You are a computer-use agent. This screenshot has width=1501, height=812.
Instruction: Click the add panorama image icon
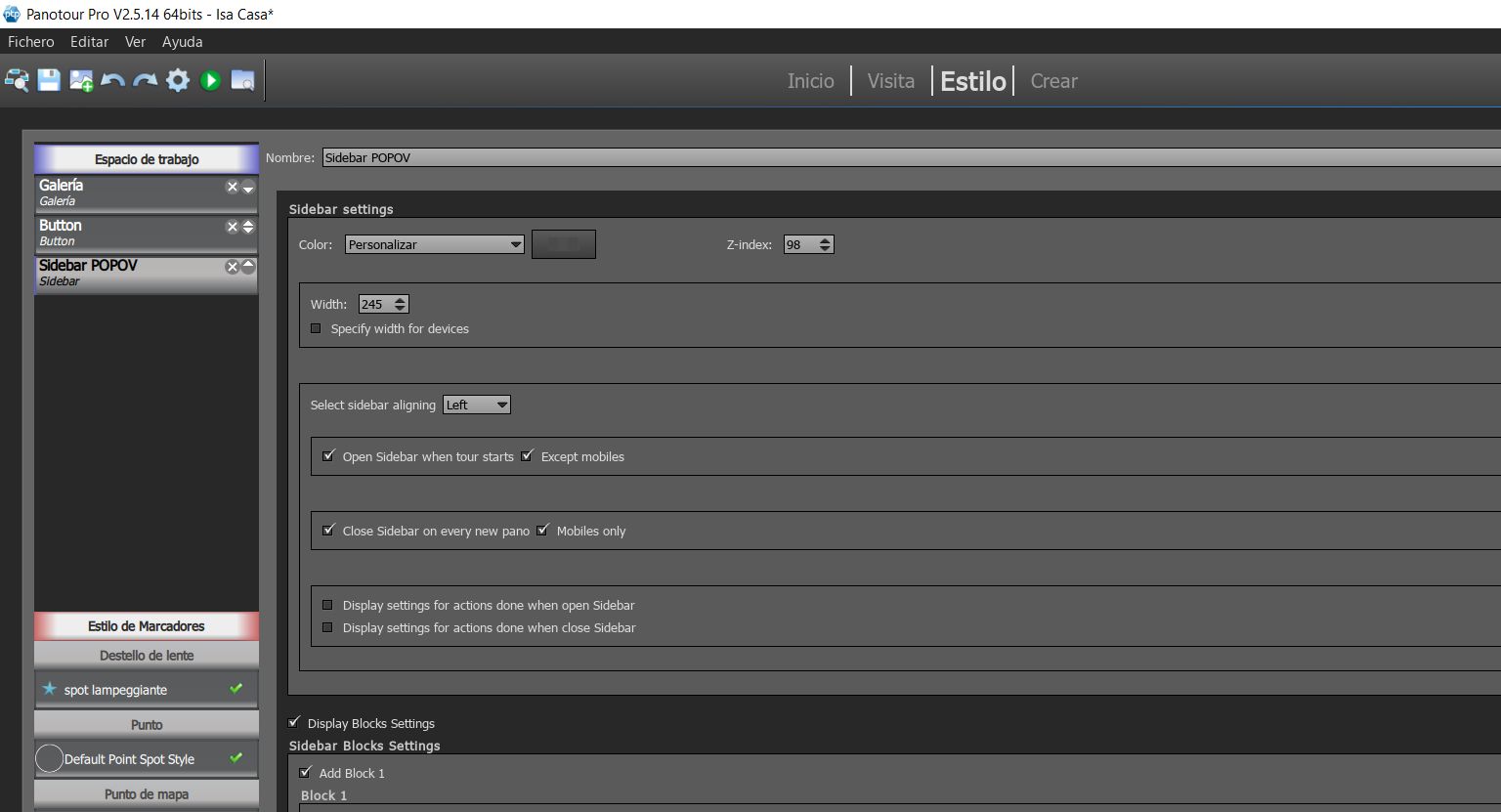tap(81, 80)
